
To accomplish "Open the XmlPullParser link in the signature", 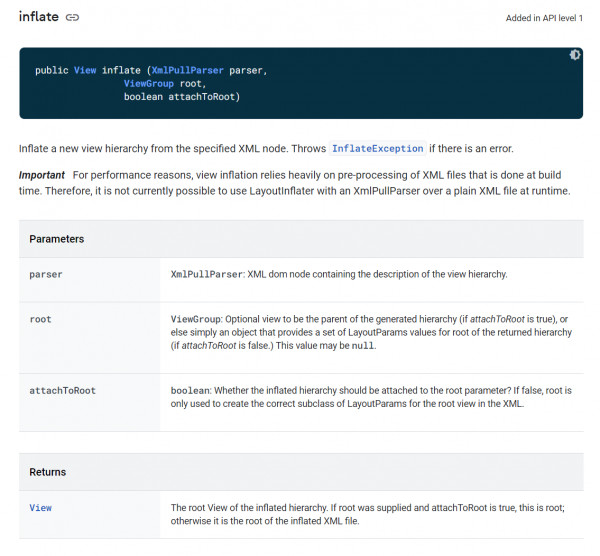I will pos(188,70).
